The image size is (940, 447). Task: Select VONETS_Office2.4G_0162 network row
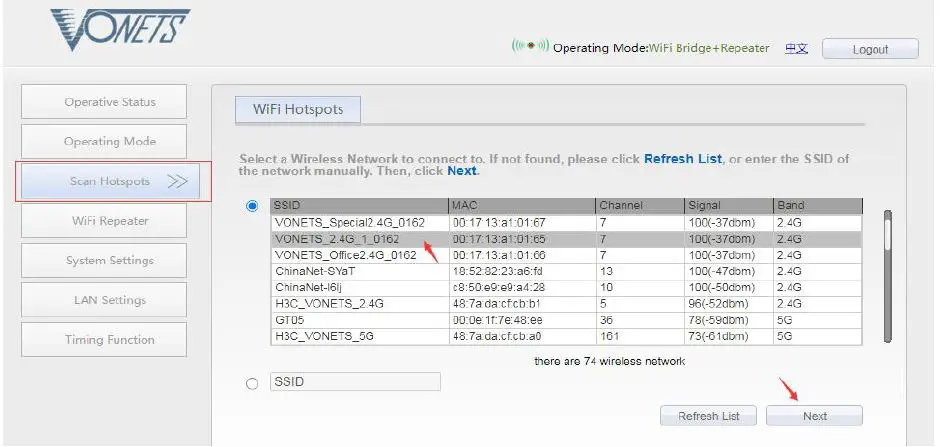pos(566,255)
